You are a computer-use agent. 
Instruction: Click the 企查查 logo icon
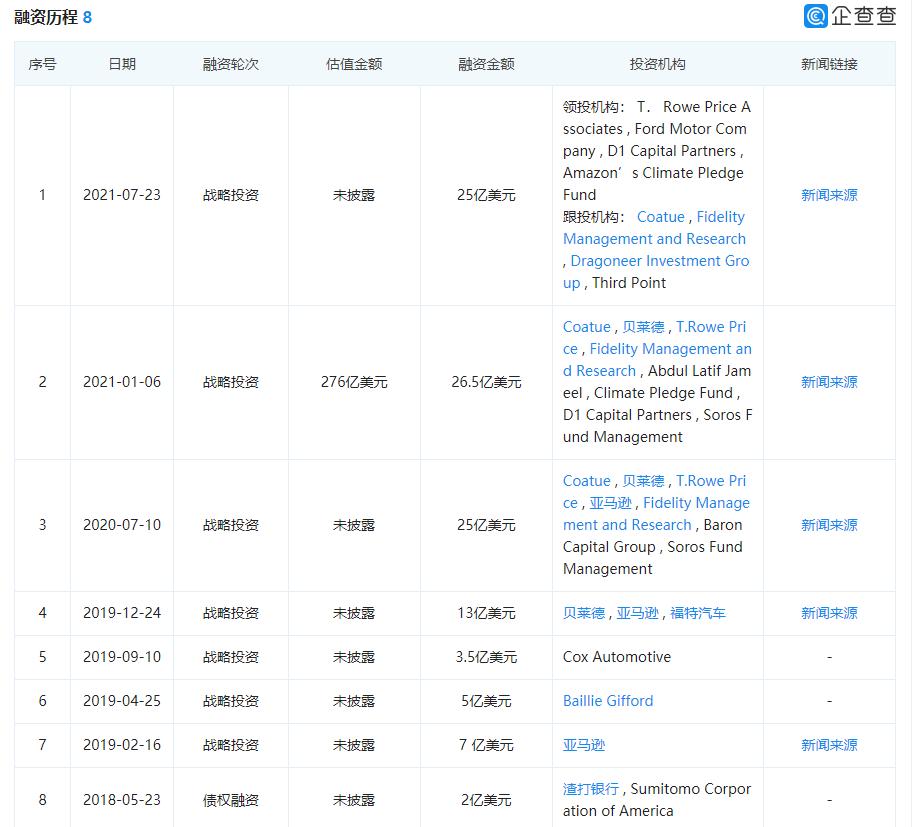tap(815, 16)
